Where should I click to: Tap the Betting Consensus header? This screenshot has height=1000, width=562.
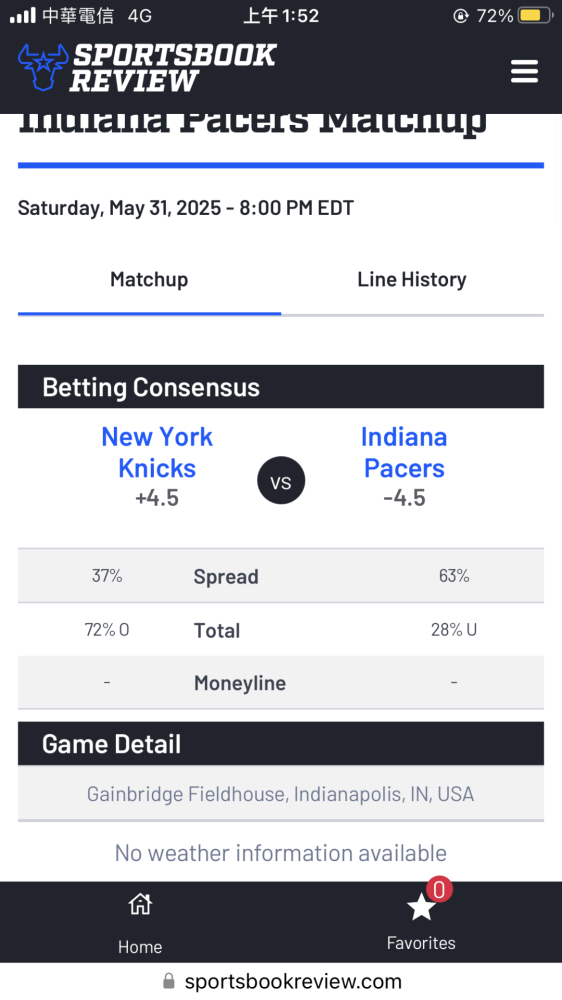click(281, 386)
